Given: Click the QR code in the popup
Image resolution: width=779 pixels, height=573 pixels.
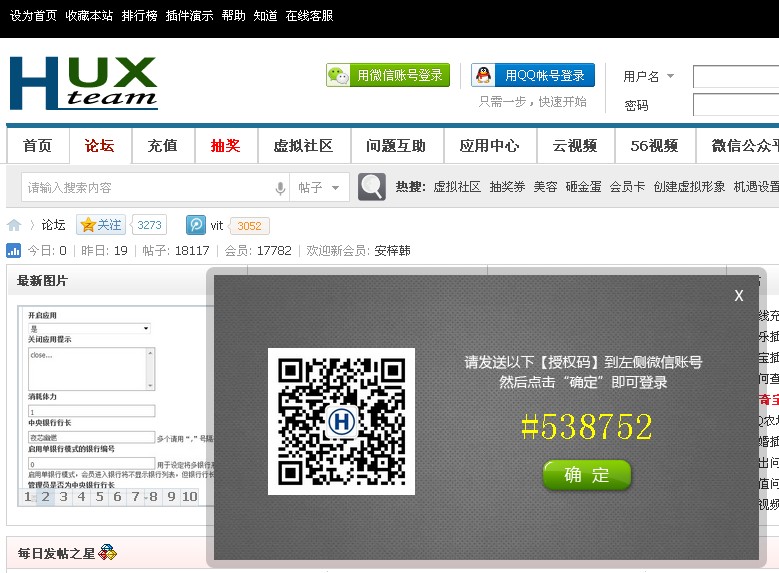Looking at the screenshot, I should coord(341,421).
